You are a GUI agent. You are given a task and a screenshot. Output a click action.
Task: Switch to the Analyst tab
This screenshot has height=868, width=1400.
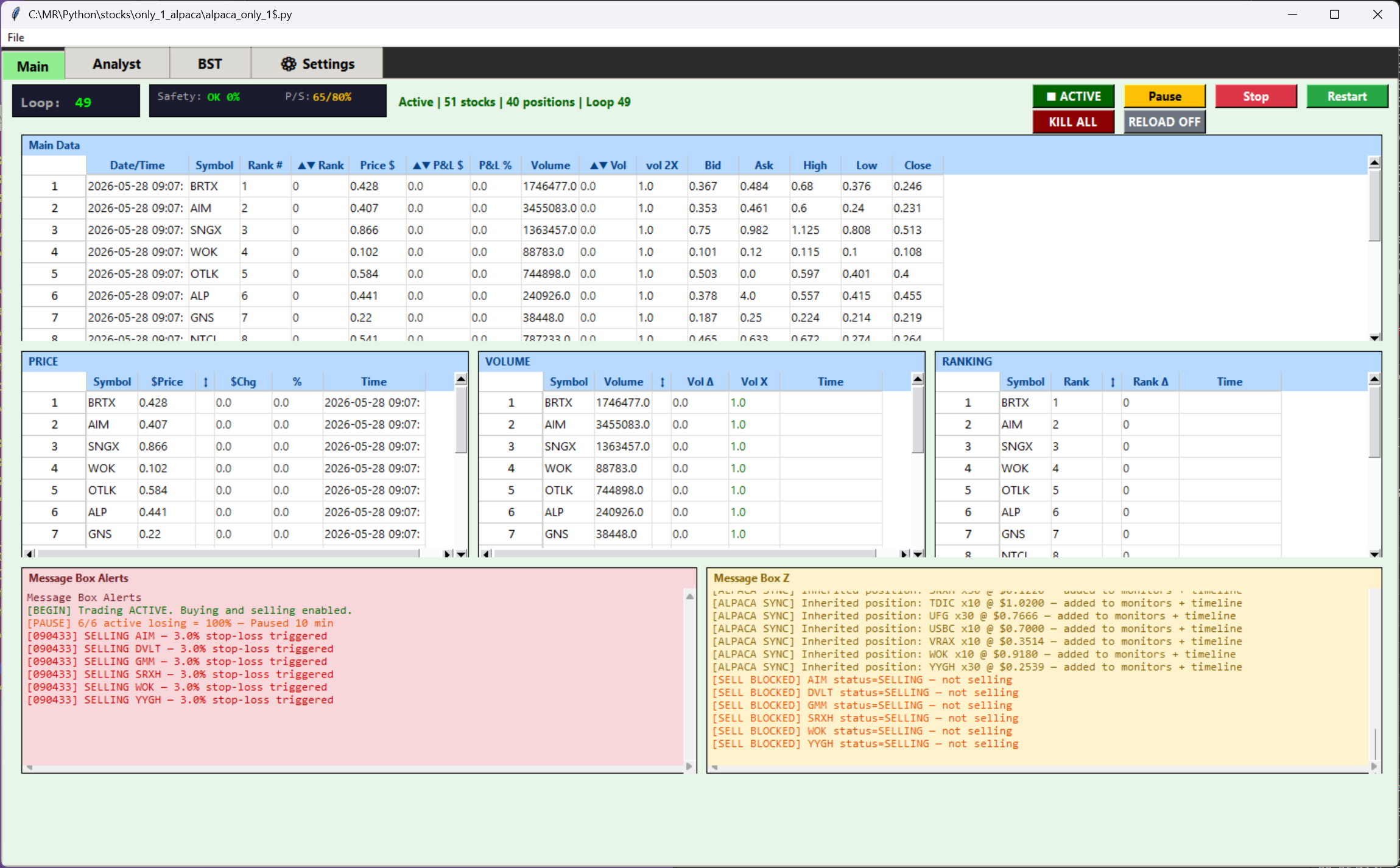click(117, 64)
